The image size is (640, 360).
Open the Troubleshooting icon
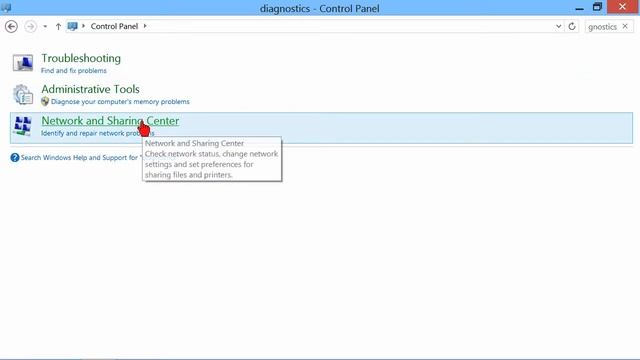[23, 63]
